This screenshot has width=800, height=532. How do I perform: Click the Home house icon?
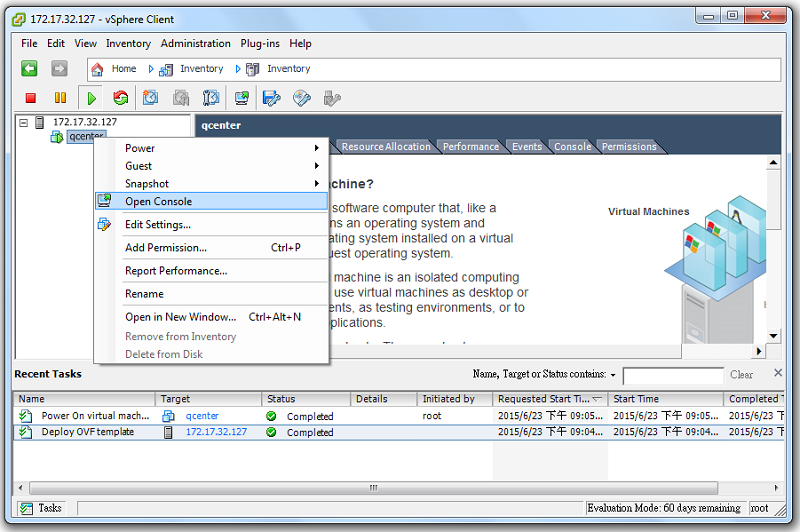[97, 69]
